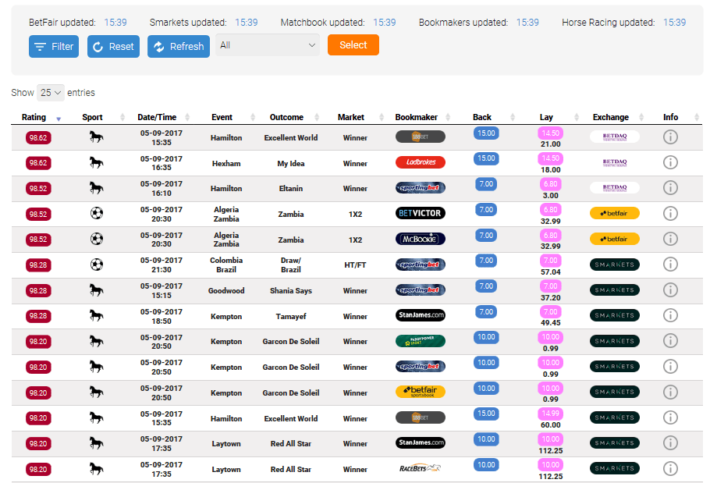The width and height of the screenshot is (710, 483).
Task: Sort table by Rating column header
Action: (x=40, y=117)
